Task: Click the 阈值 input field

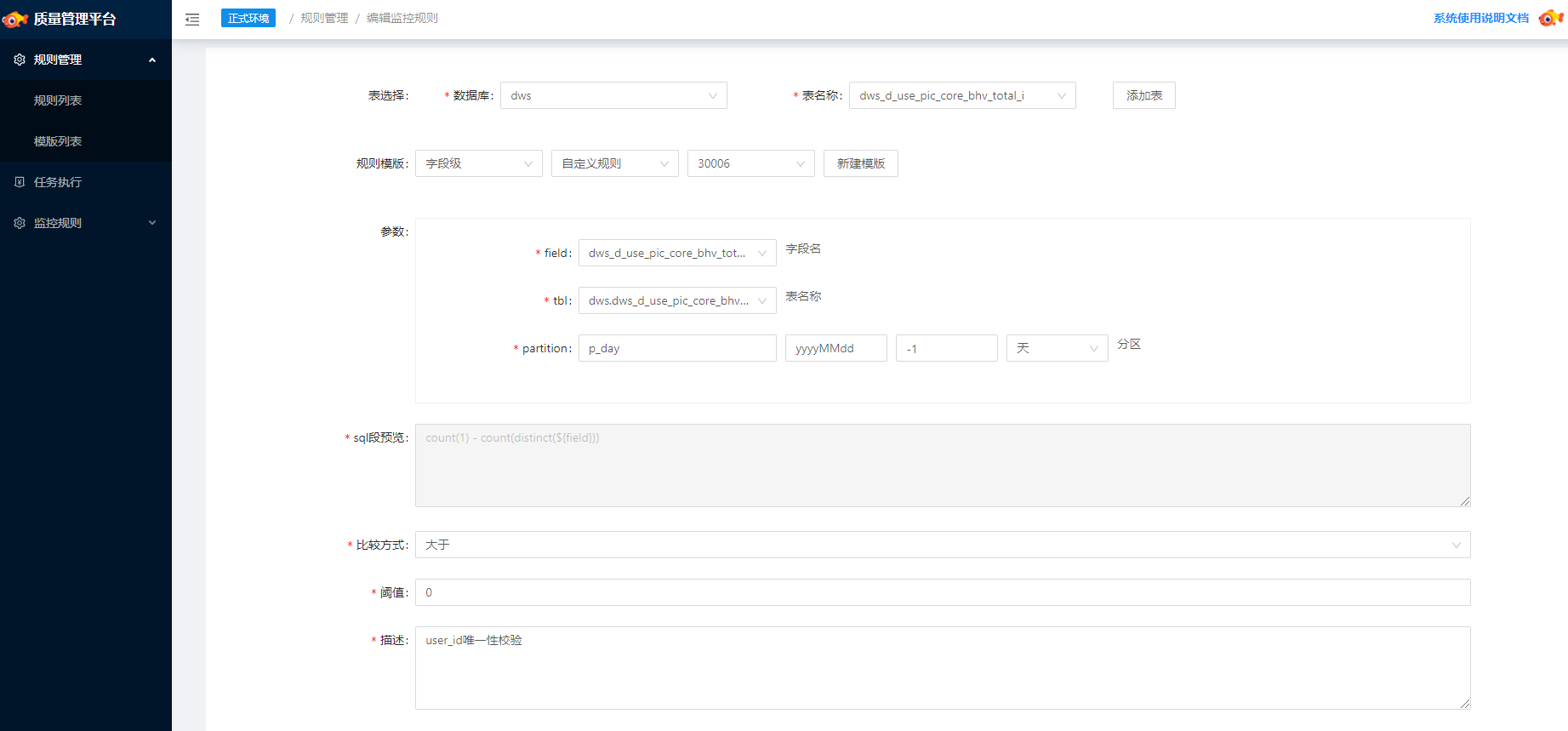Action: tap(943, 592)
